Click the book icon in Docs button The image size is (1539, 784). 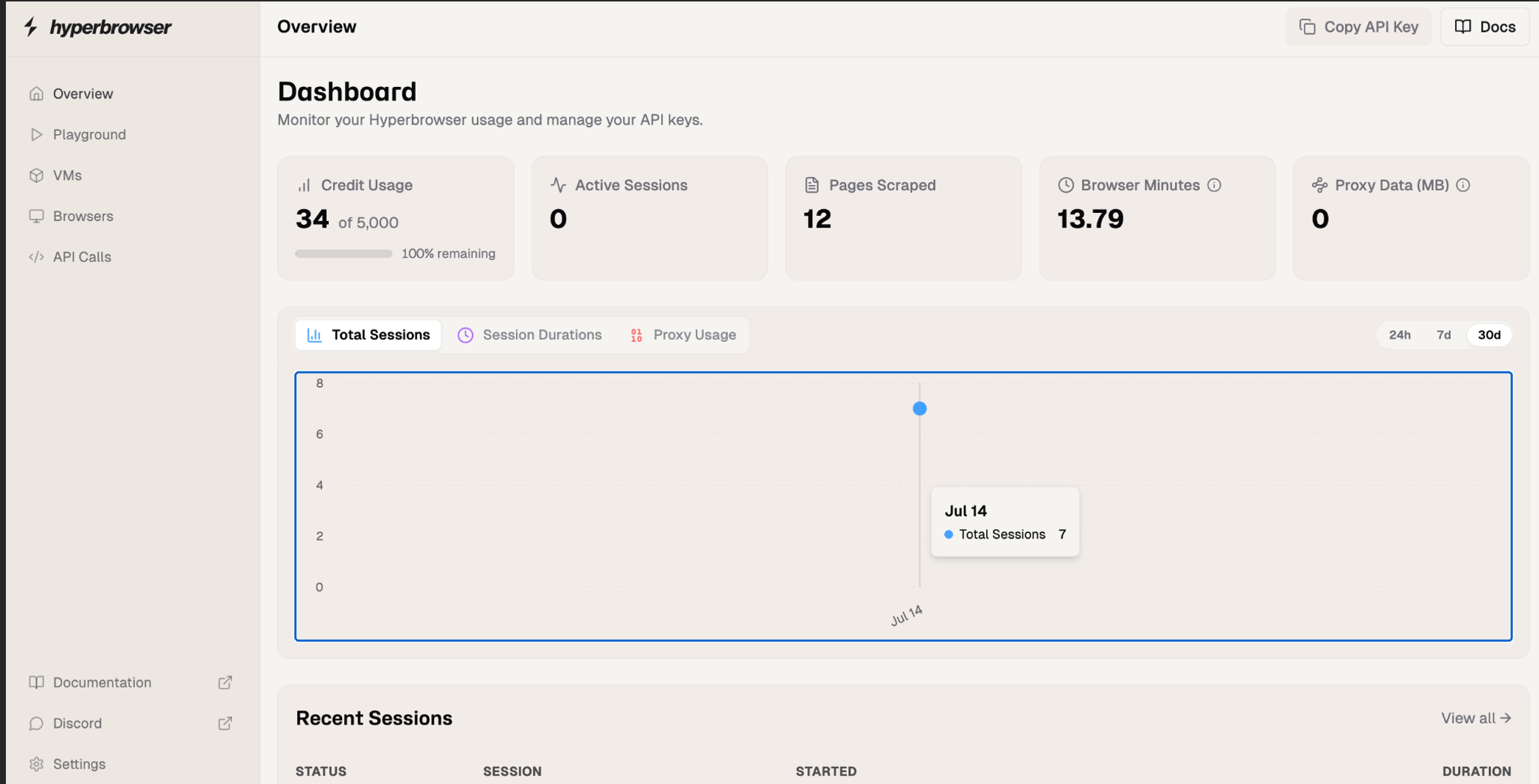click(x=1463, y=27)
